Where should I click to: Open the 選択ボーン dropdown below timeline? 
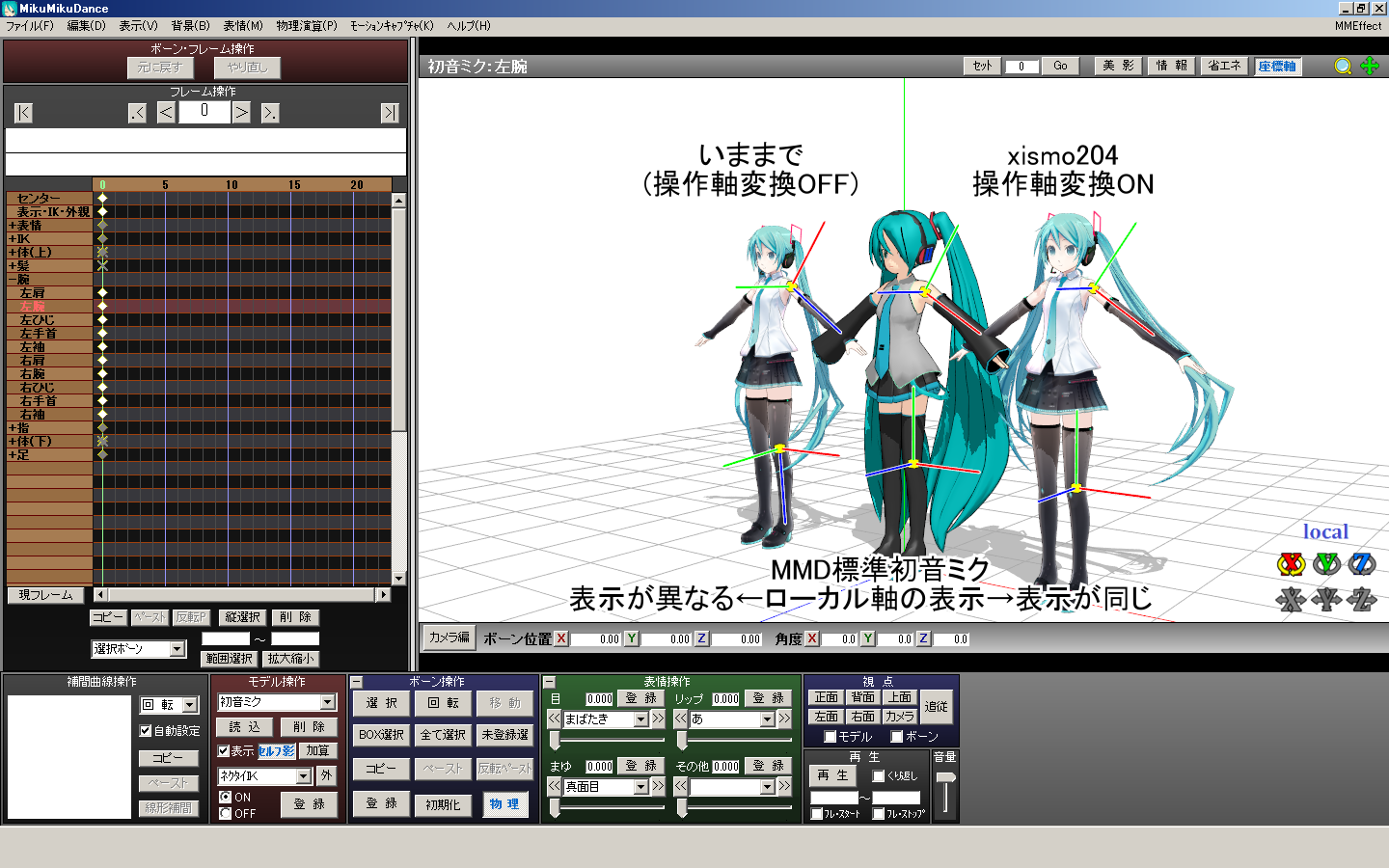click(177, 649)
